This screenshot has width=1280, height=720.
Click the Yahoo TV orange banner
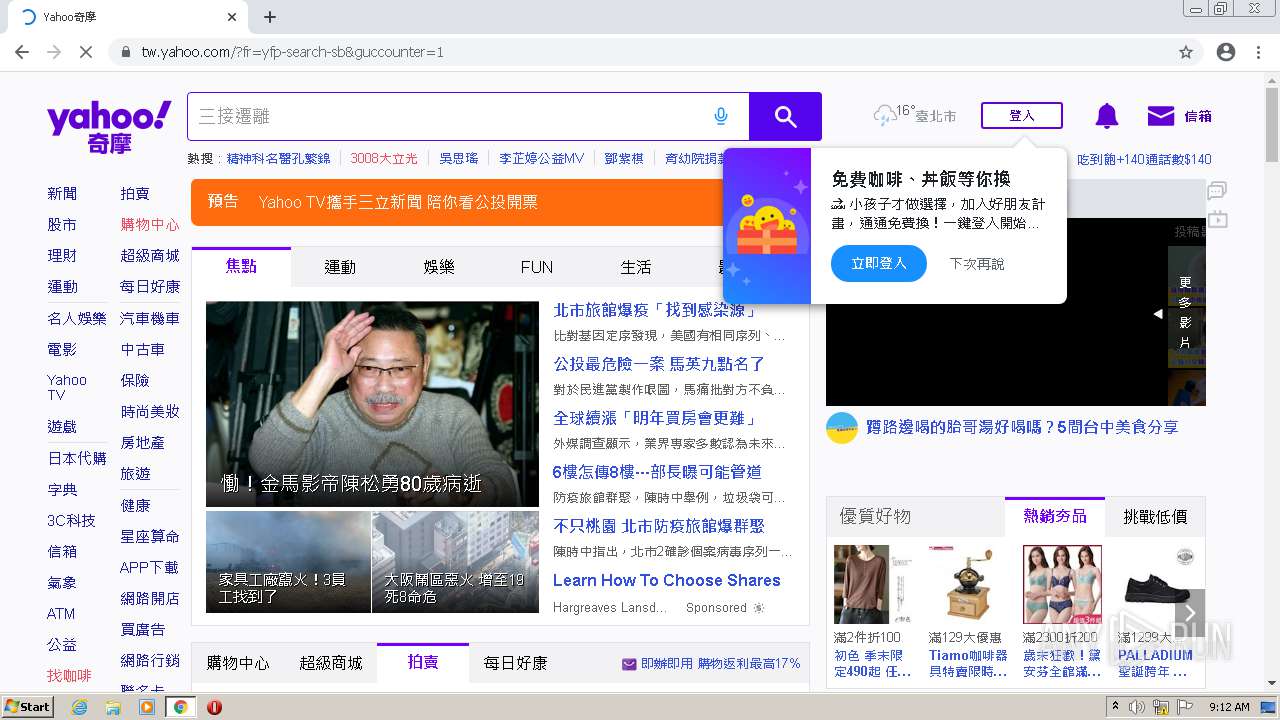457,202
